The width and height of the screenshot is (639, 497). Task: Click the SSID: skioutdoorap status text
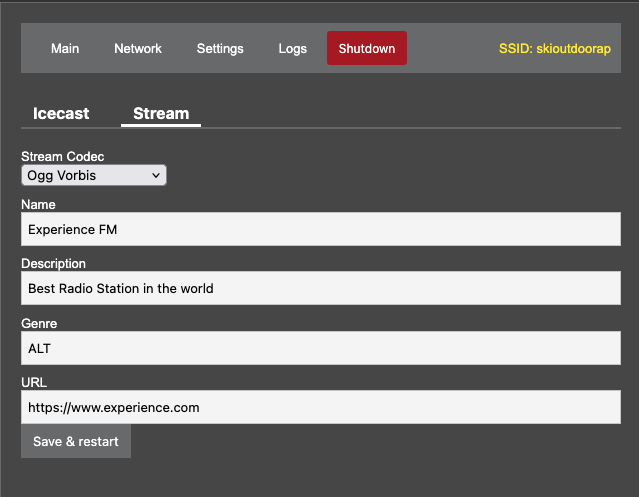tap(556, 48)
